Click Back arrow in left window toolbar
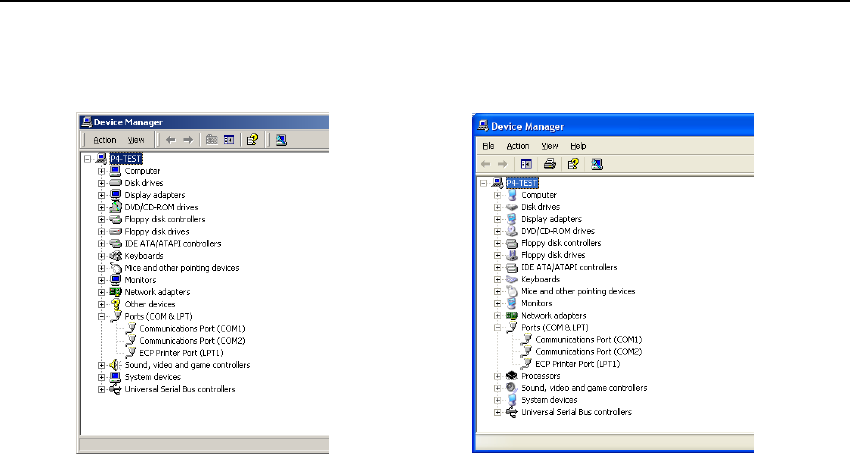Viewport: 850px width, 454px height. click(170, 140)
